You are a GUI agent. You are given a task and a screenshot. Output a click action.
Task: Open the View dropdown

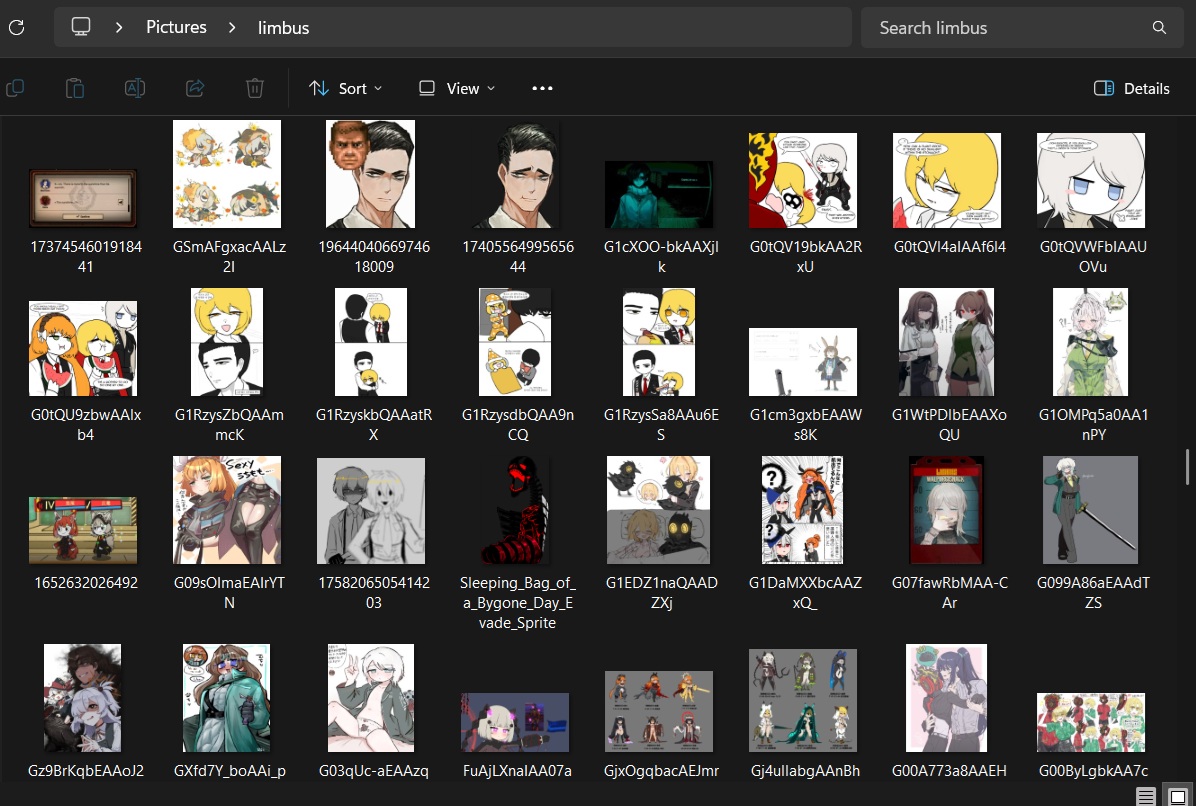[457, 88]
